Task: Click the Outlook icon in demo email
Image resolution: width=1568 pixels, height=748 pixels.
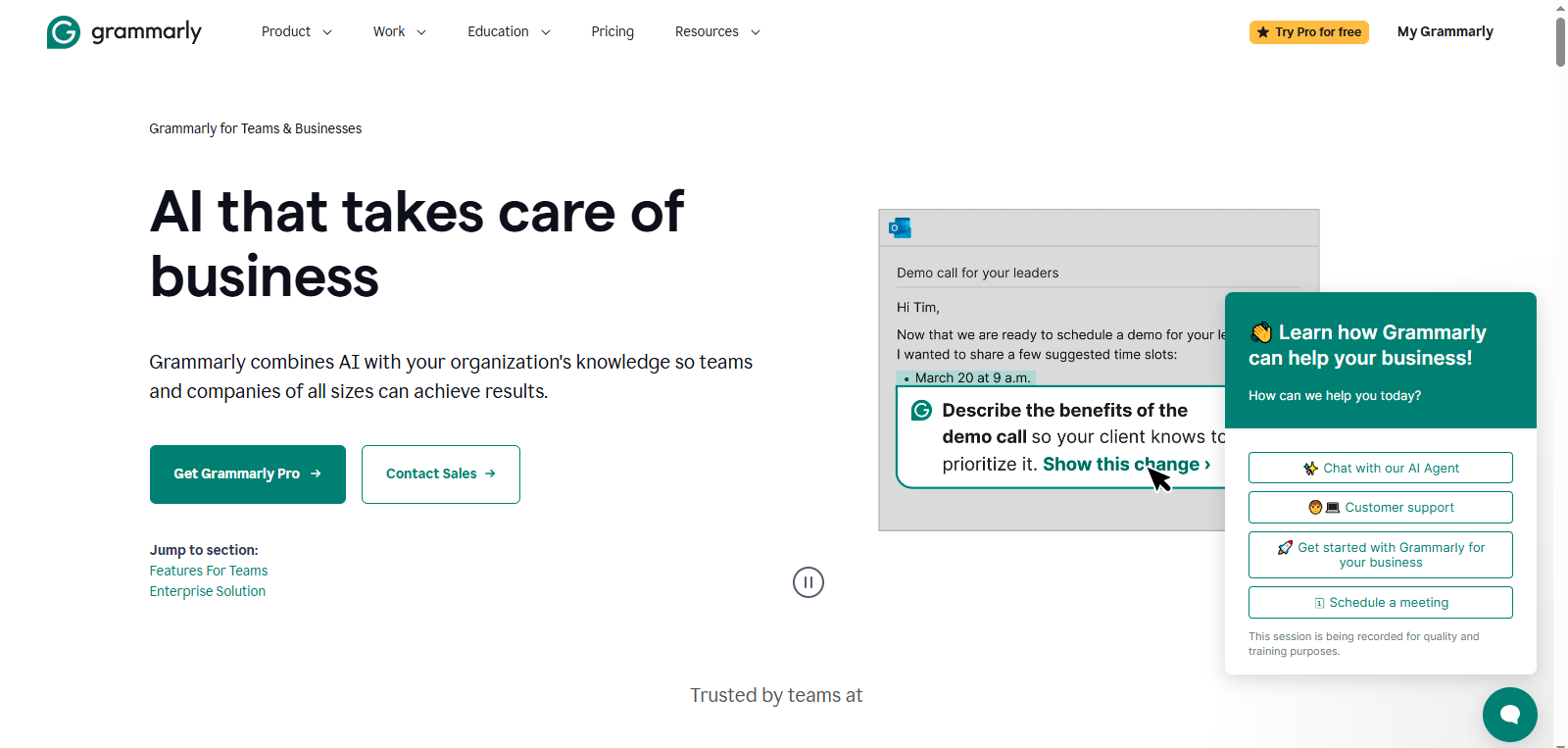Action: point(900,228)
